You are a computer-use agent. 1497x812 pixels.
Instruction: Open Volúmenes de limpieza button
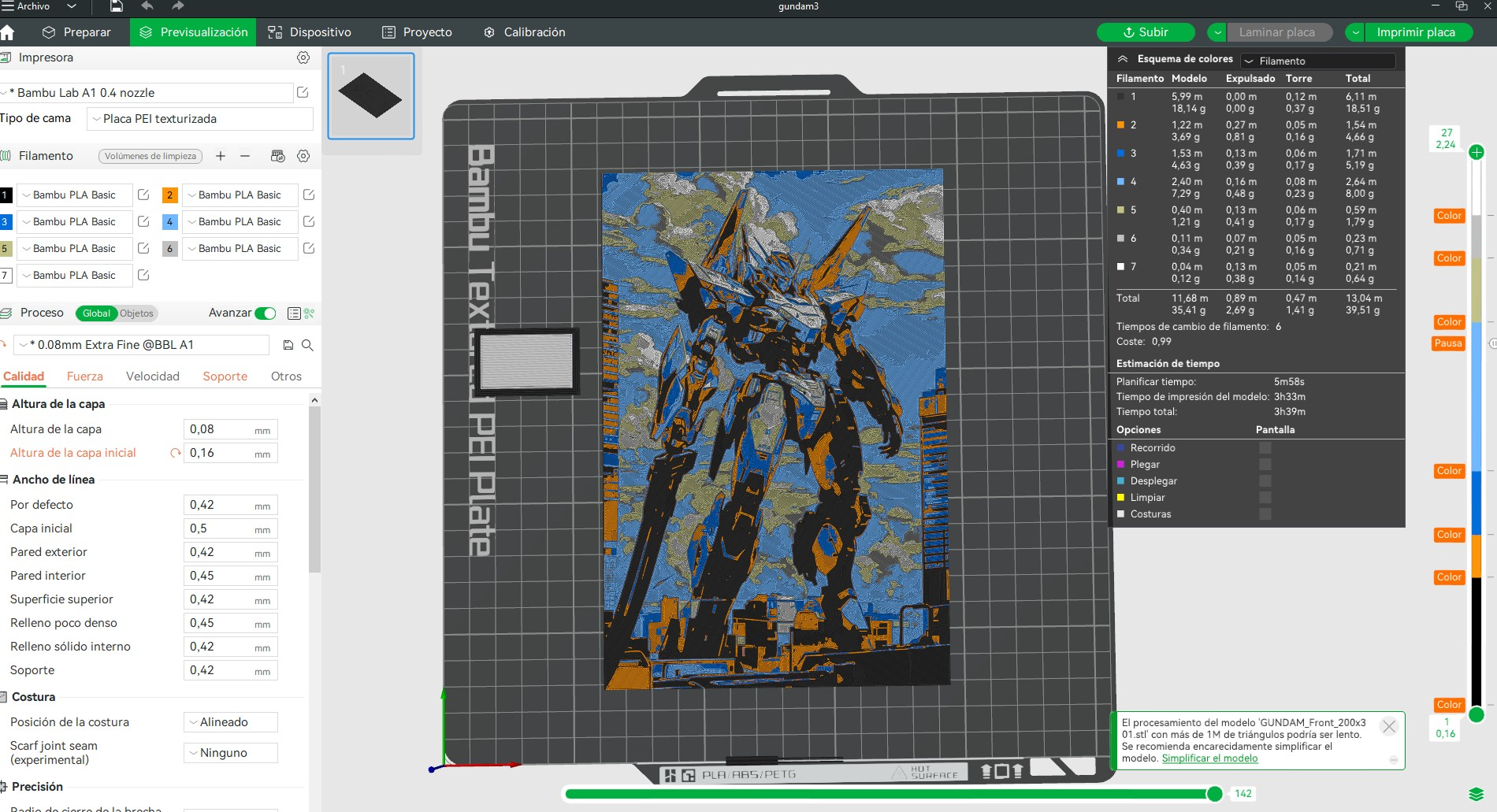[150, 156]
